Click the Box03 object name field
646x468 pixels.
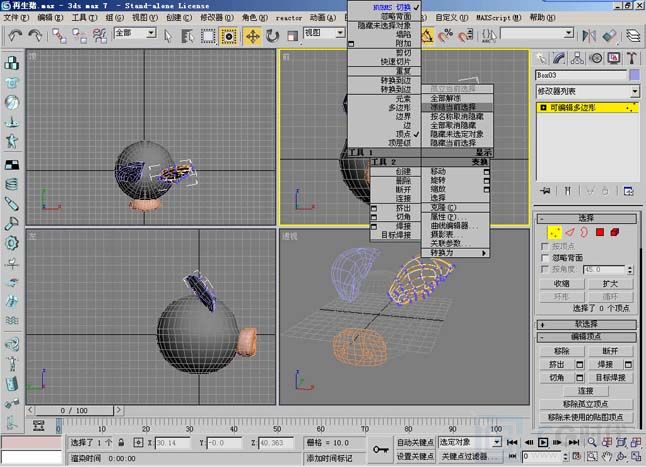pos(581,75)
